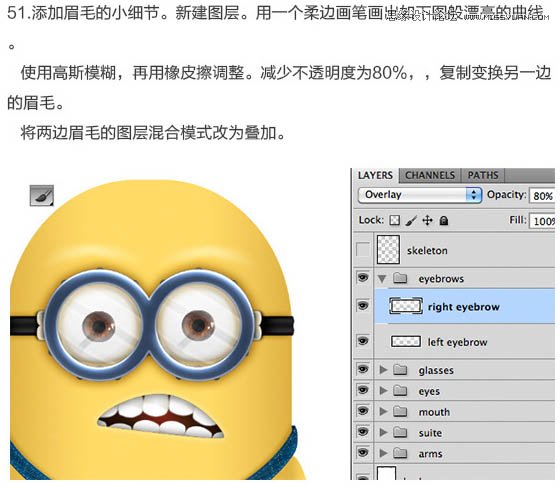Screen dimensions: 560x491
Task: Select the "skeleton" layer name
Action: point(427,251)
